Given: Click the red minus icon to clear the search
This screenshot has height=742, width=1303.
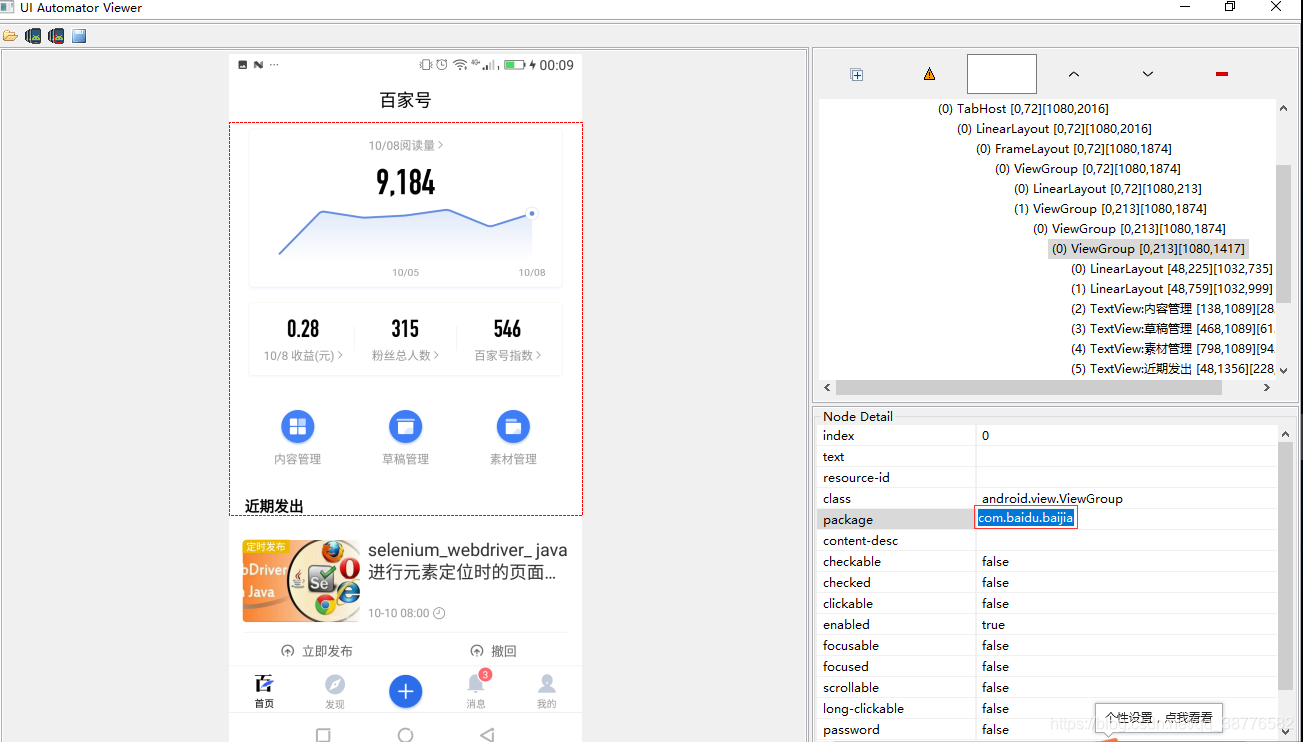Looking at the screenshot, I should [1221, 74].
